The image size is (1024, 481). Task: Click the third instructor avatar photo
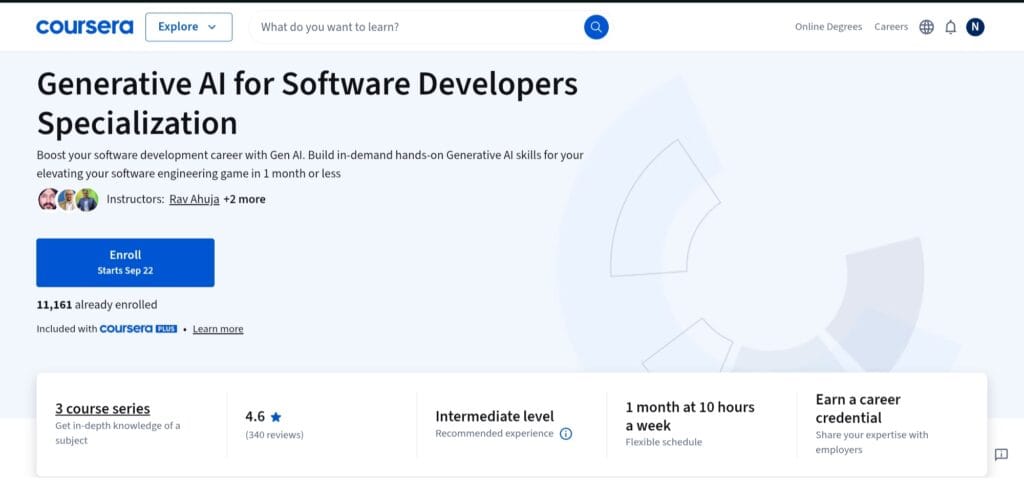point(87,199)
